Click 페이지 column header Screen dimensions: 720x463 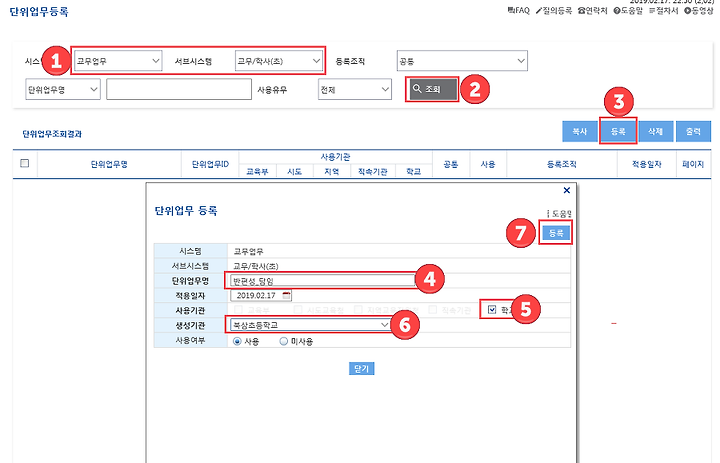click(x=693, y=164)
